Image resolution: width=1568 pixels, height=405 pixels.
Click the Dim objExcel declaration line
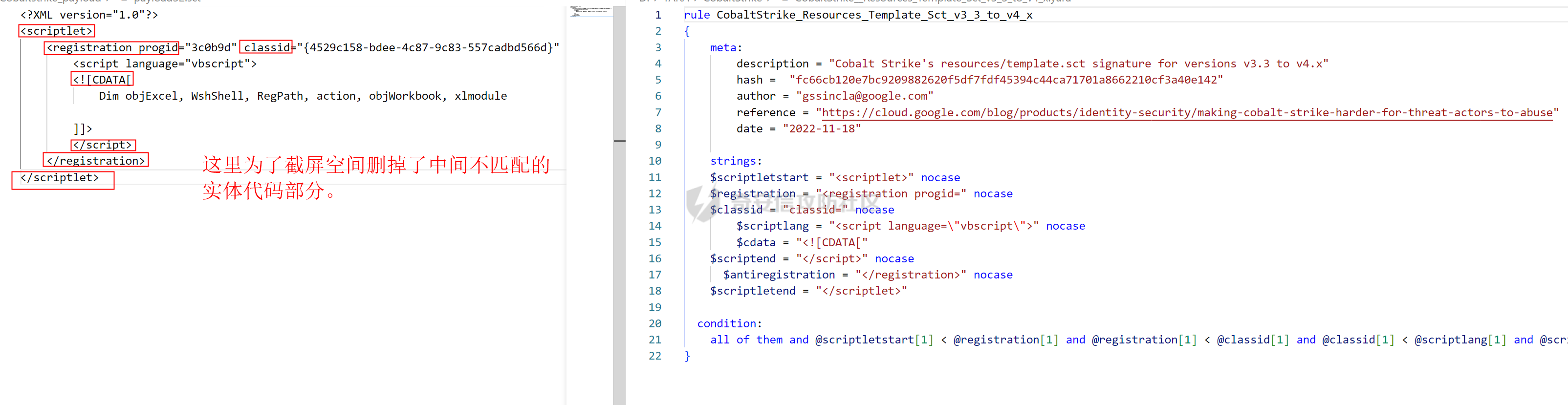(x=303, y=96)
